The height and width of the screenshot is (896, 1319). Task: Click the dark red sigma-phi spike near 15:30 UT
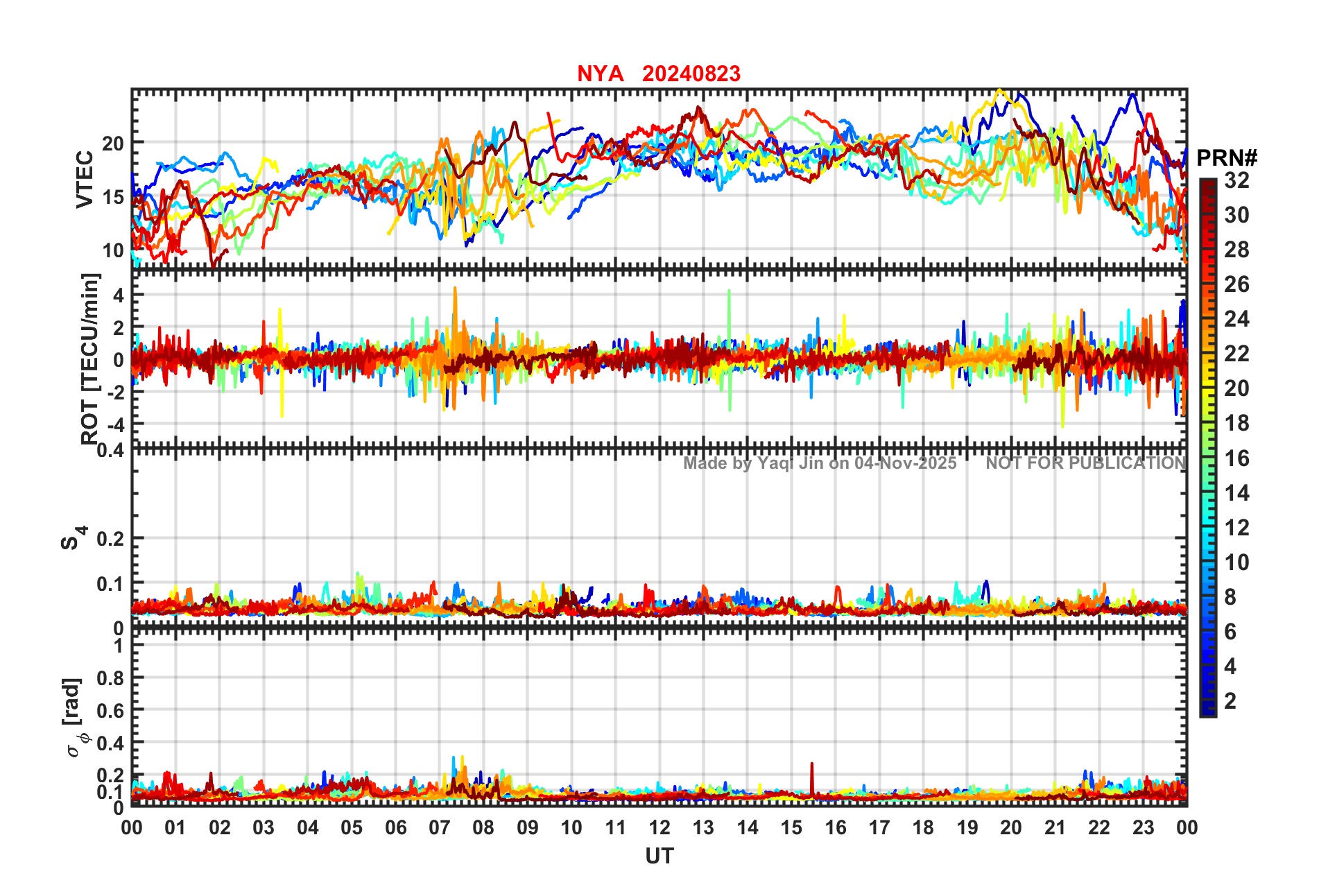coord(811,779)
